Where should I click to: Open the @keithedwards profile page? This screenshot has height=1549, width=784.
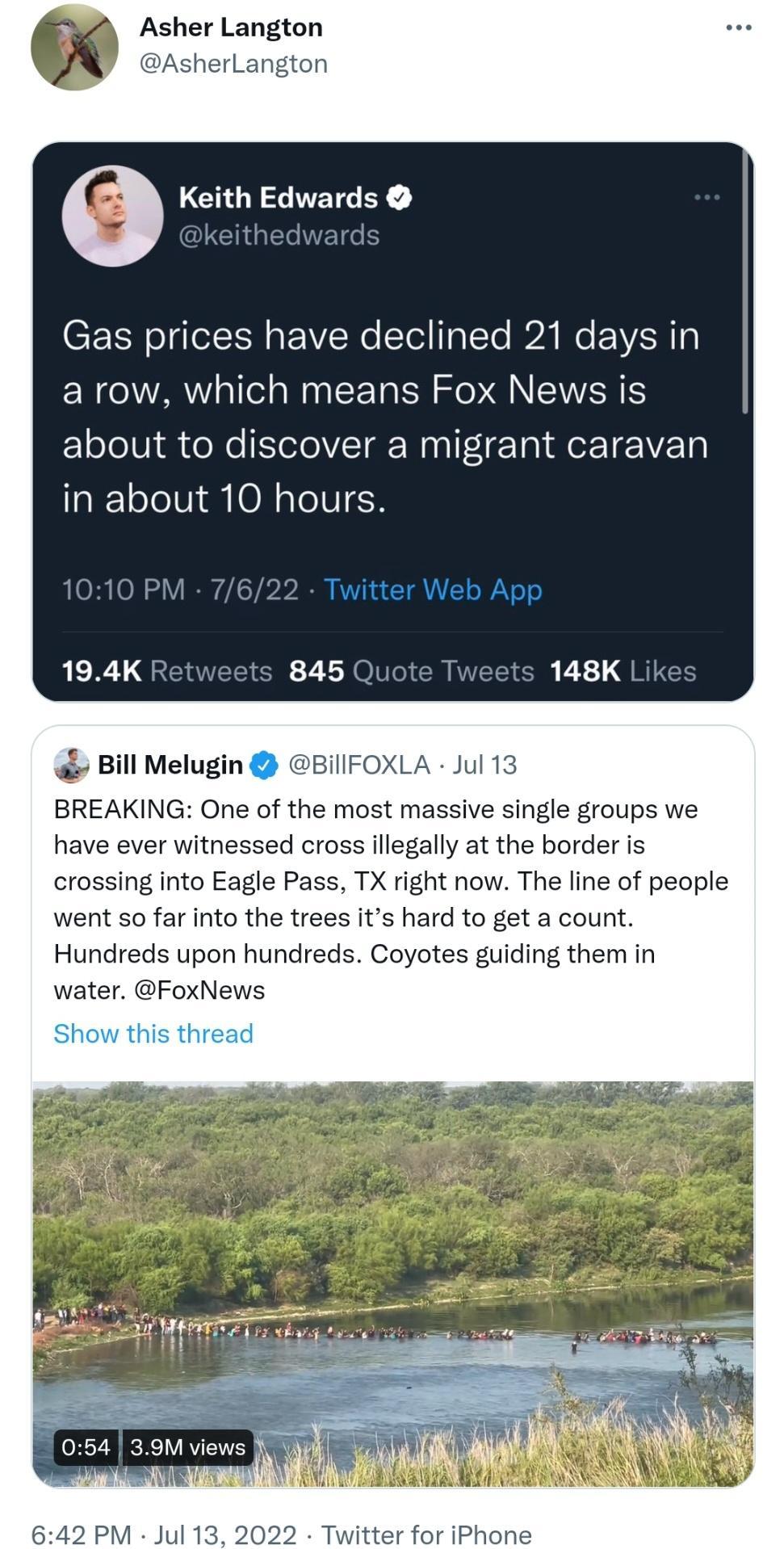[278, 236]
